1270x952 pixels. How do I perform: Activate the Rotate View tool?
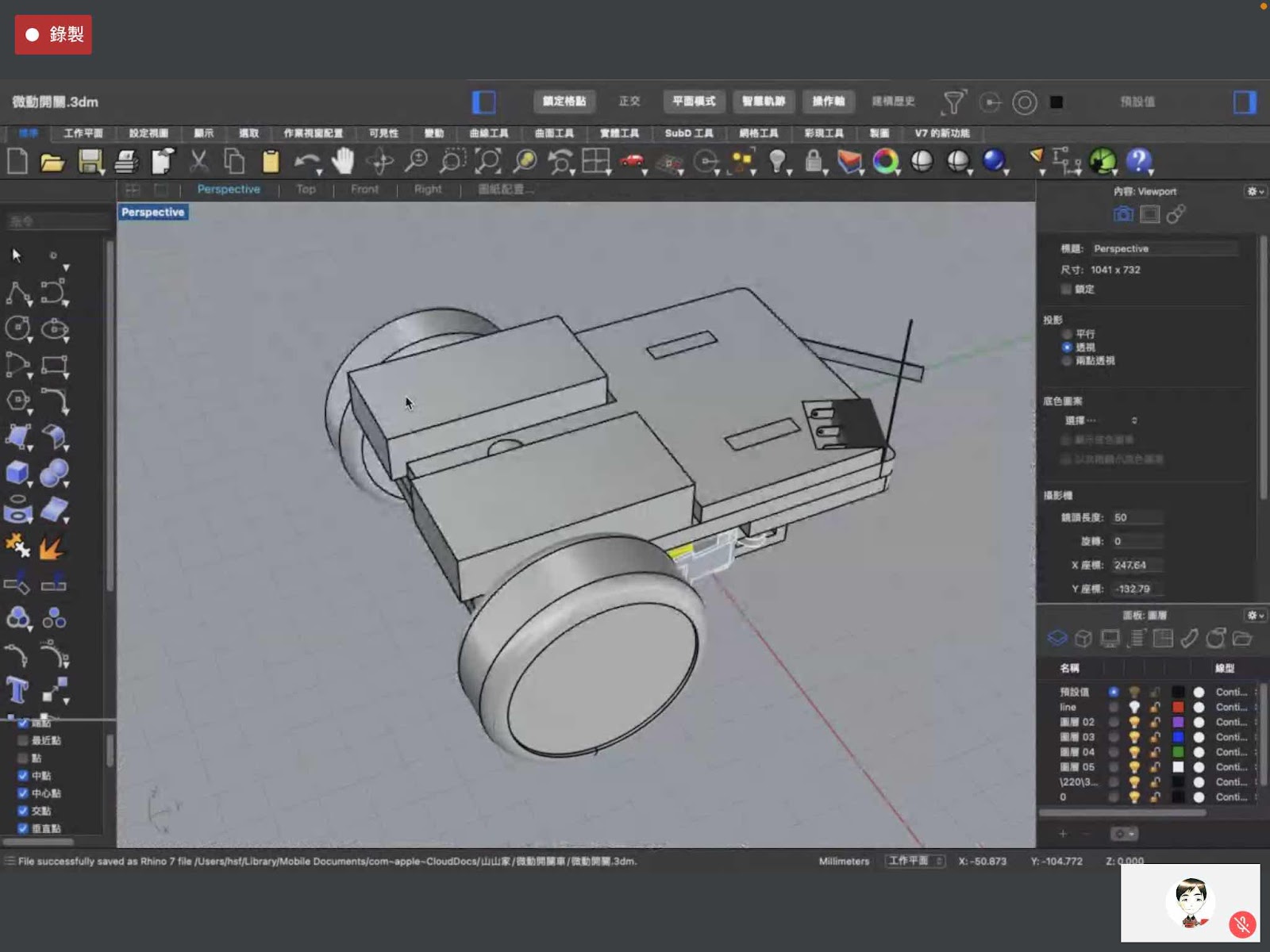pos(379,162)
